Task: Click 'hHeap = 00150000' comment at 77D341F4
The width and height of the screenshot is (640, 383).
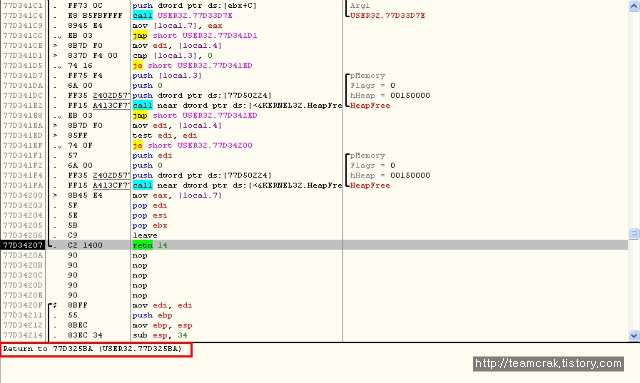Action: pyautogui.click(x=390, y=176)
